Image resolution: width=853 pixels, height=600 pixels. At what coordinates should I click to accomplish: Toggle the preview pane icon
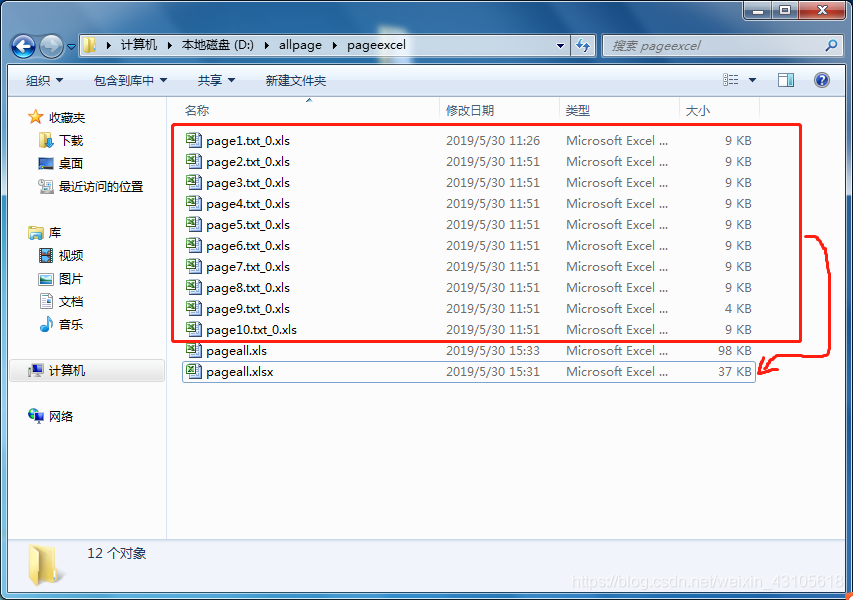(x=786, y=81)
